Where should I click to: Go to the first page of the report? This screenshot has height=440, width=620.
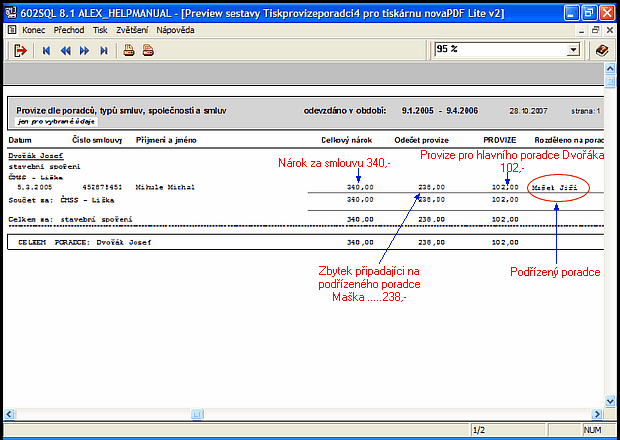46,50
